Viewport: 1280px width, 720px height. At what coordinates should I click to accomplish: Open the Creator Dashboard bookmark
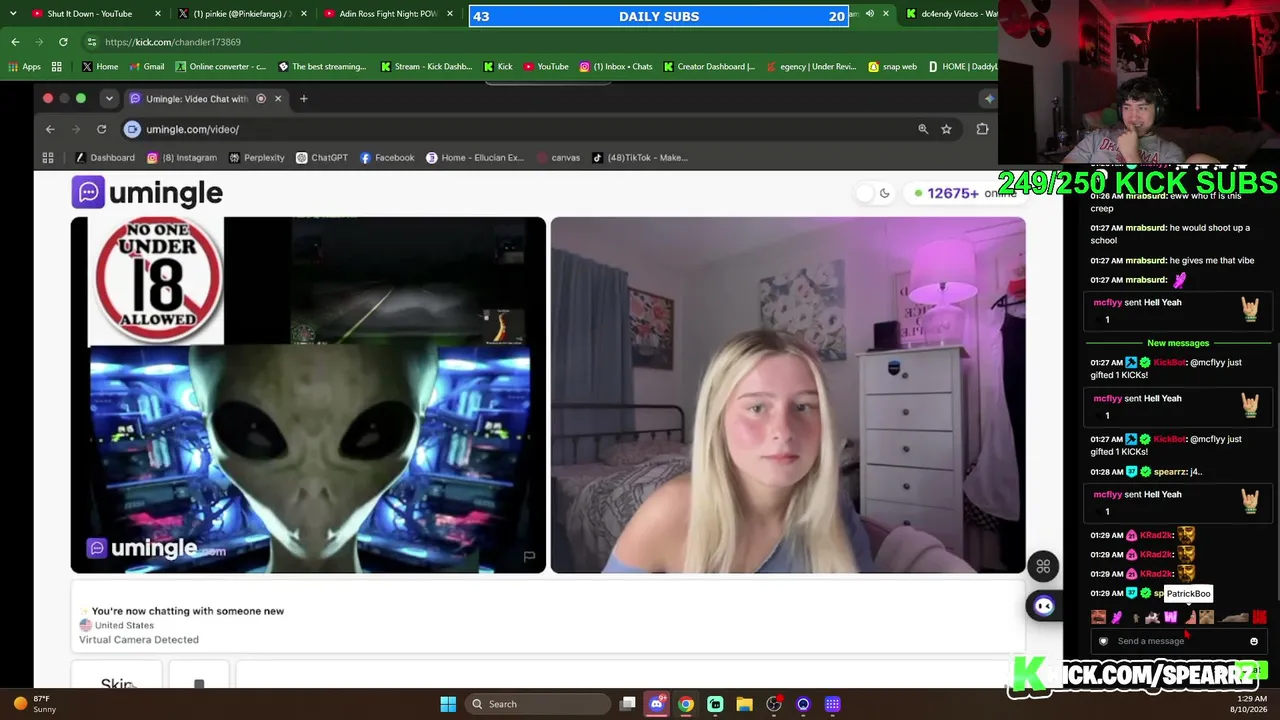point(710,67)
